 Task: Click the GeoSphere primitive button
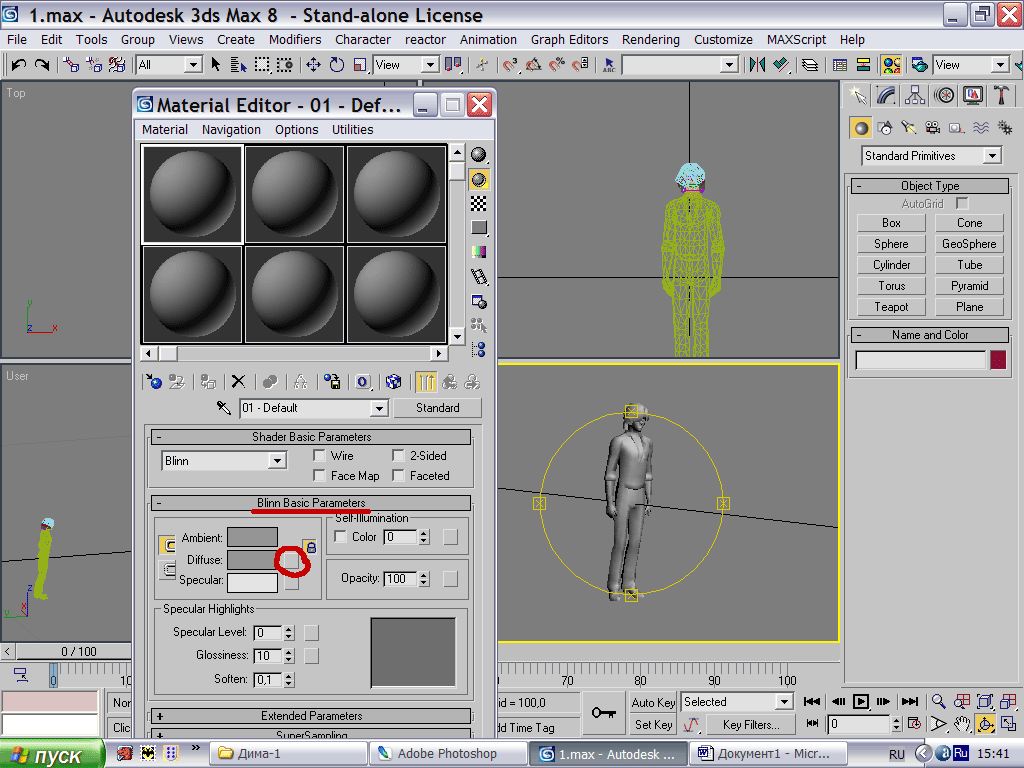(969, 244)
